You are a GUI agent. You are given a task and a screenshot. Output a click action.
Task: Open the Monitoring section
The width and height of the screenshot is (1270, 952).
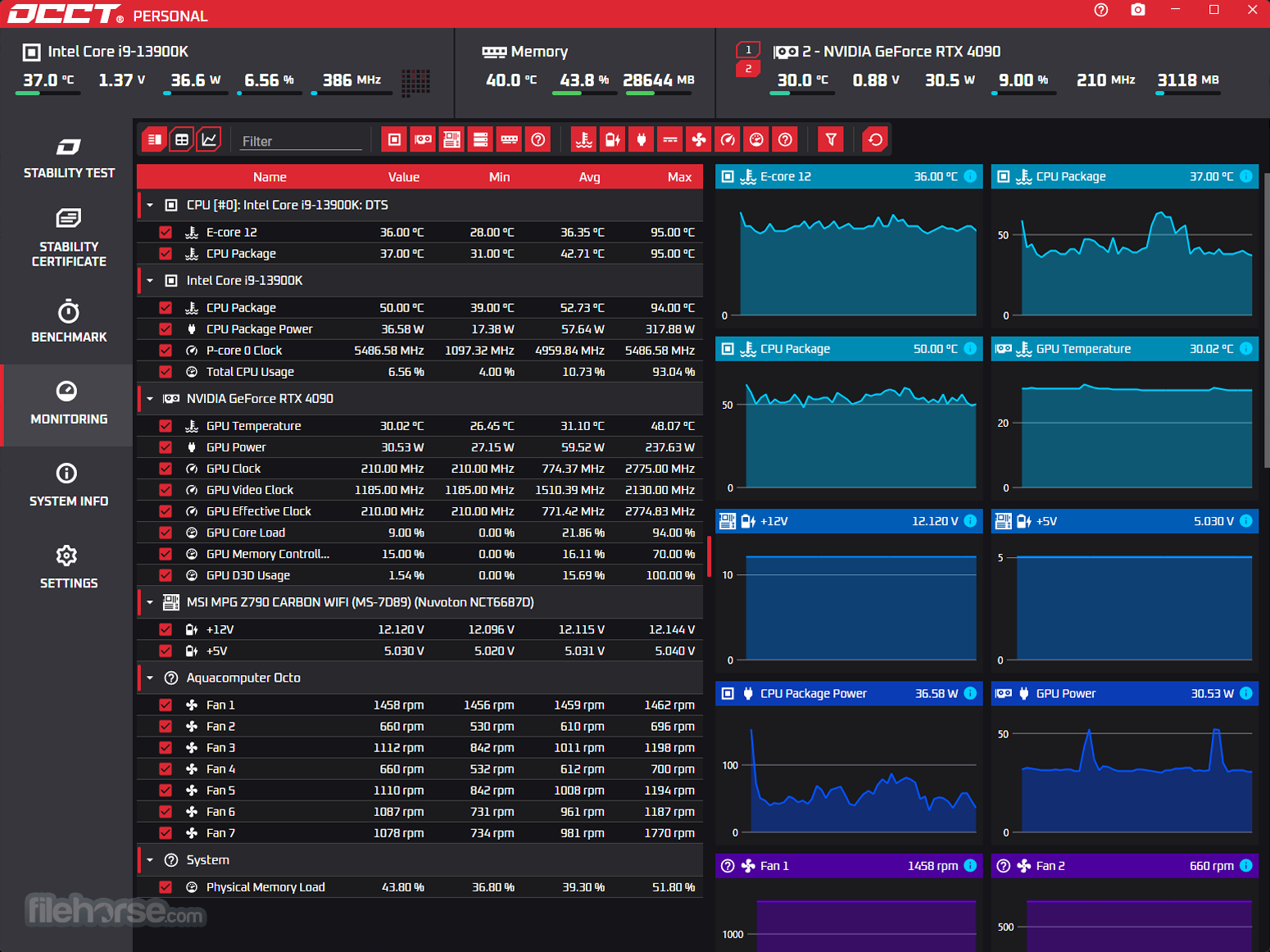click(x=68, y=404)
